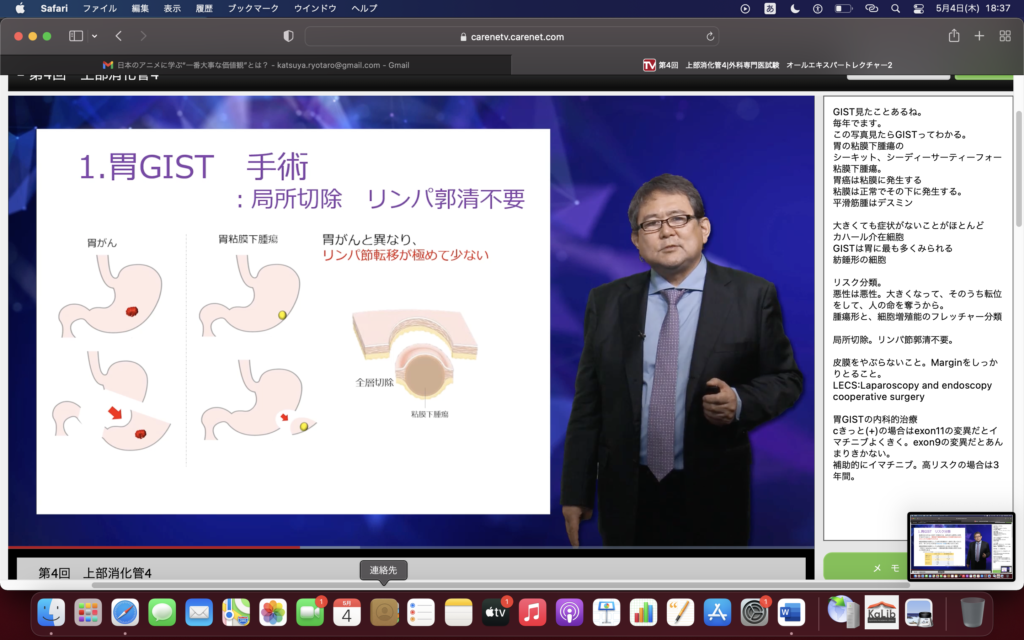
Task: Open the ブックマーク menu in menu bar
Action: [x=253, y=8]
